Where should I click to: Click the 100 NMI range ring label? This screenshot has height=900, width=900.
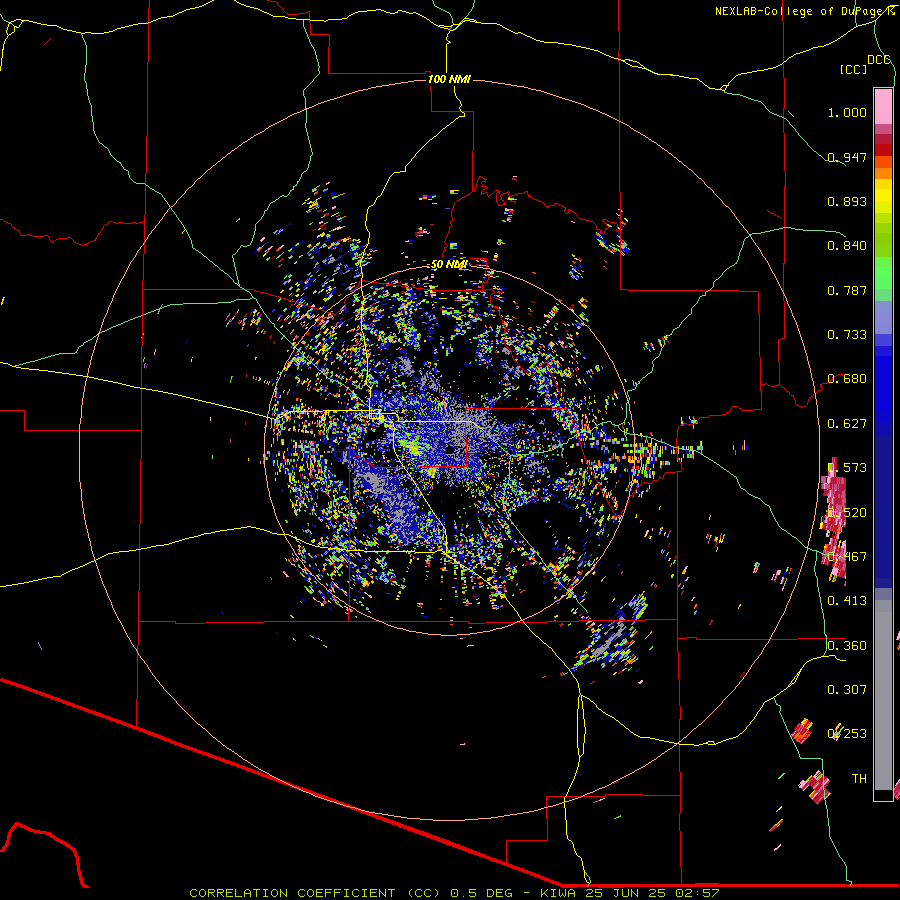[449, 79]
